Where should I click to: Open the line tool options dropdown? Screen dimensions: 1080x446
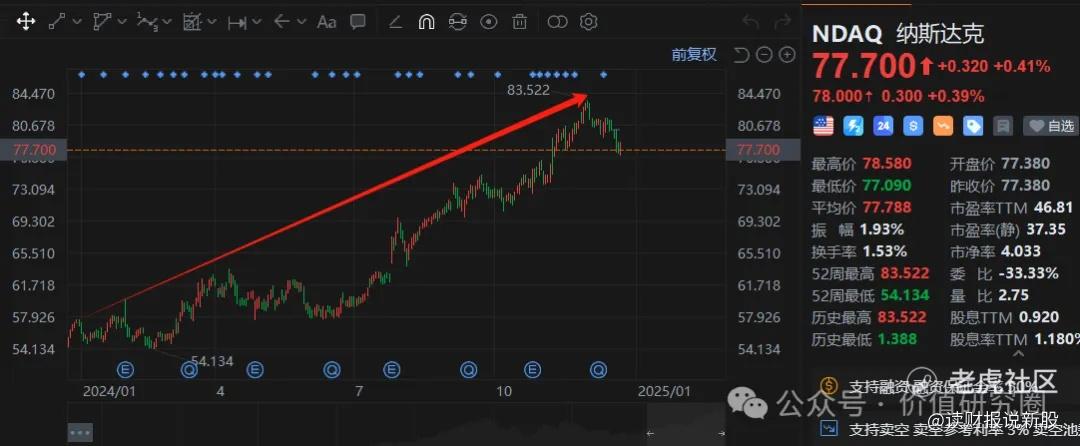click(77, 22)
